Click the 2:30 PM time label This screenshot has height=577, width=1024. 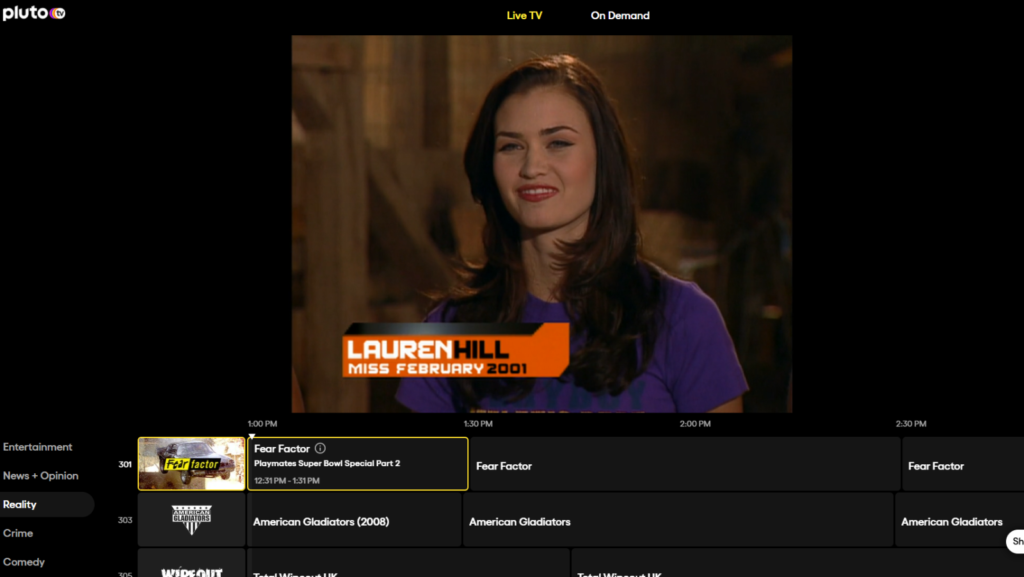(911, 424)
